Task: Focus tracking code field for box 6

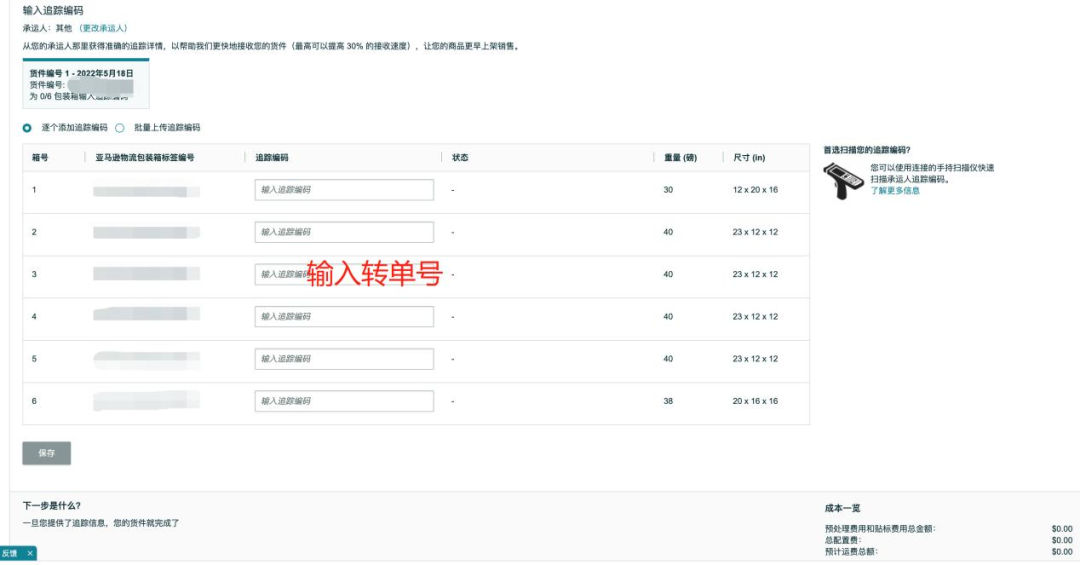Action: coord(344,401)
